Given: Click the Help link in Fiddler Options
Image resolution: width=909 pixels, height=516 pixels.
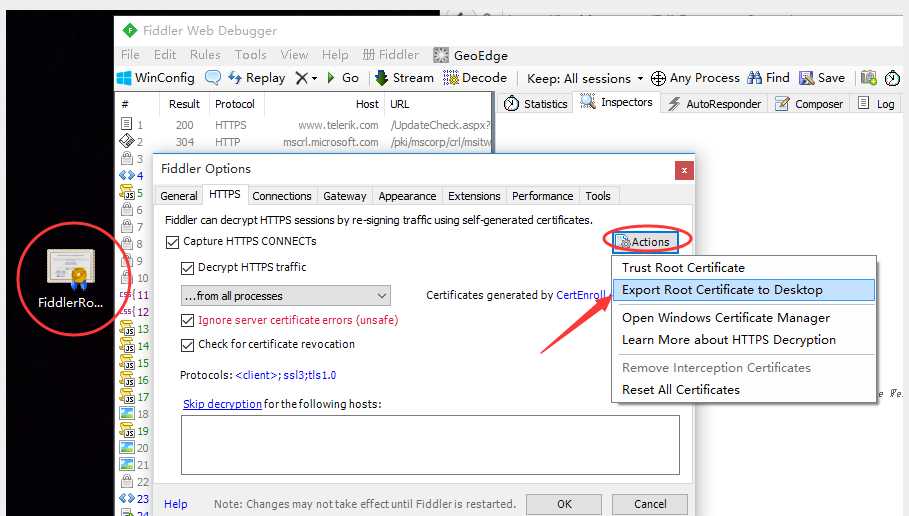Looking at the screenshot, I should click(176, 504).
